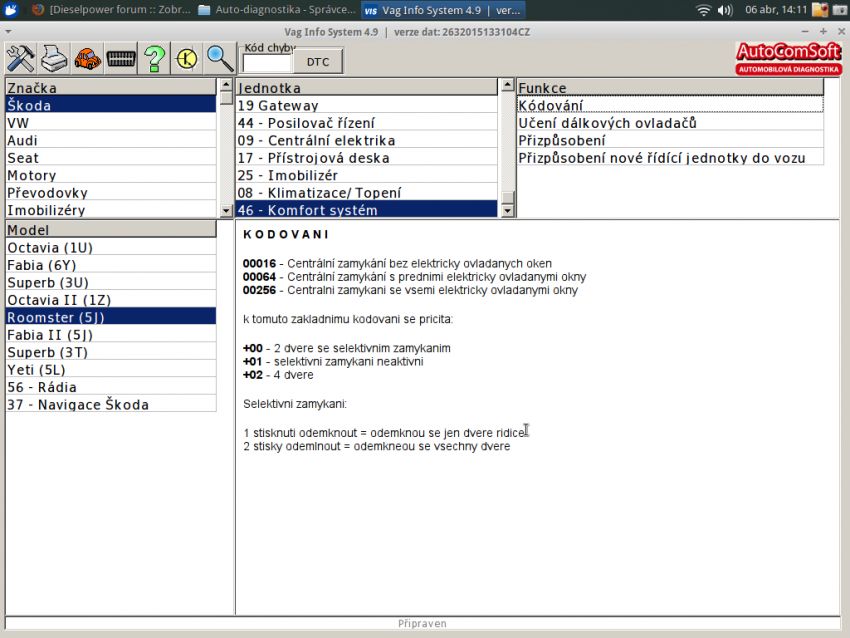Select Superb (3U) model
Viewport: 850px width, 638px height.
(111, 282)
